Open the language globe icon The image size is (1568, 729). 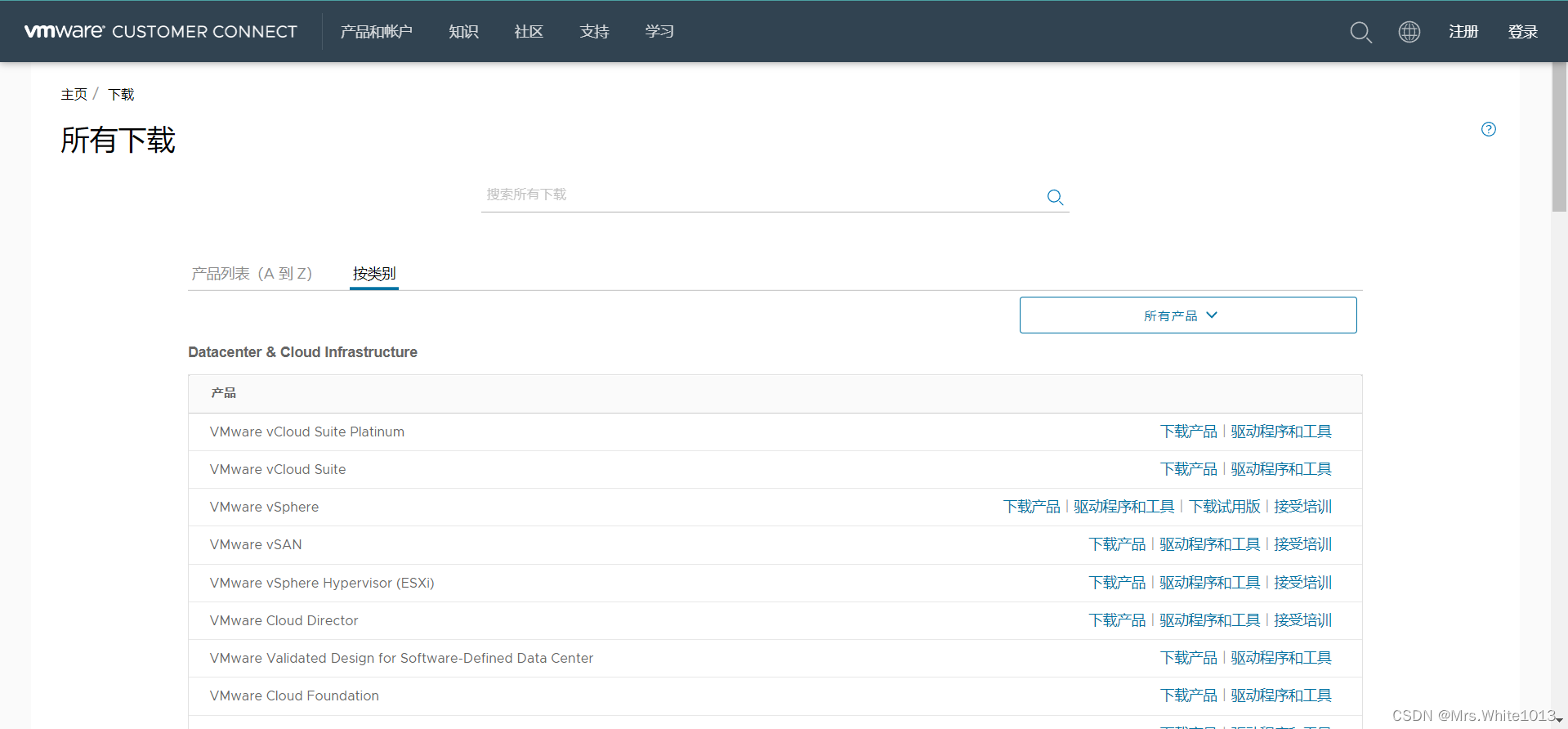coord(1409,32)
